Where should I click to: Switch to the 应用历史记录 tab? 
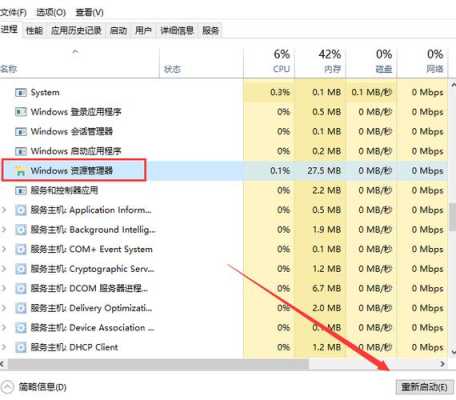[76, 31]
